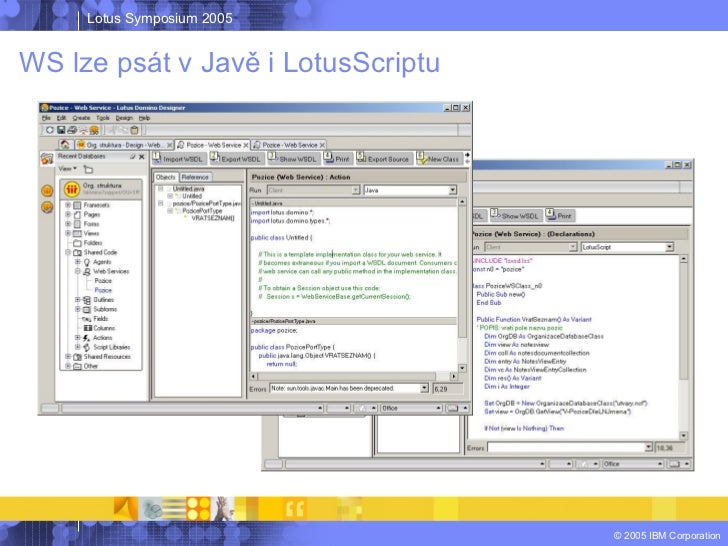Open the LotusScript language dropdown
728x546 pixels.
click(x=669, y=247)
